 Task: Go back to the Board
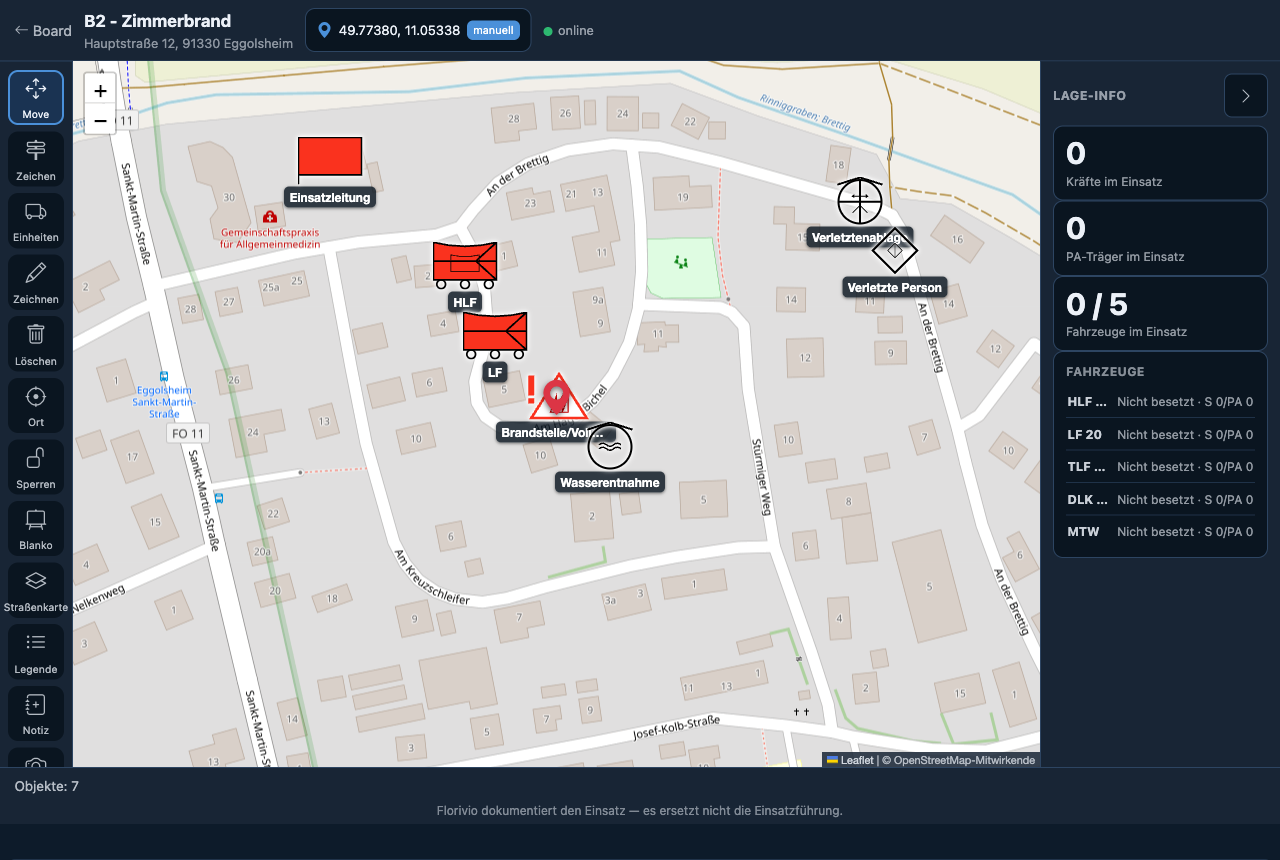click(x=42, y=31)
